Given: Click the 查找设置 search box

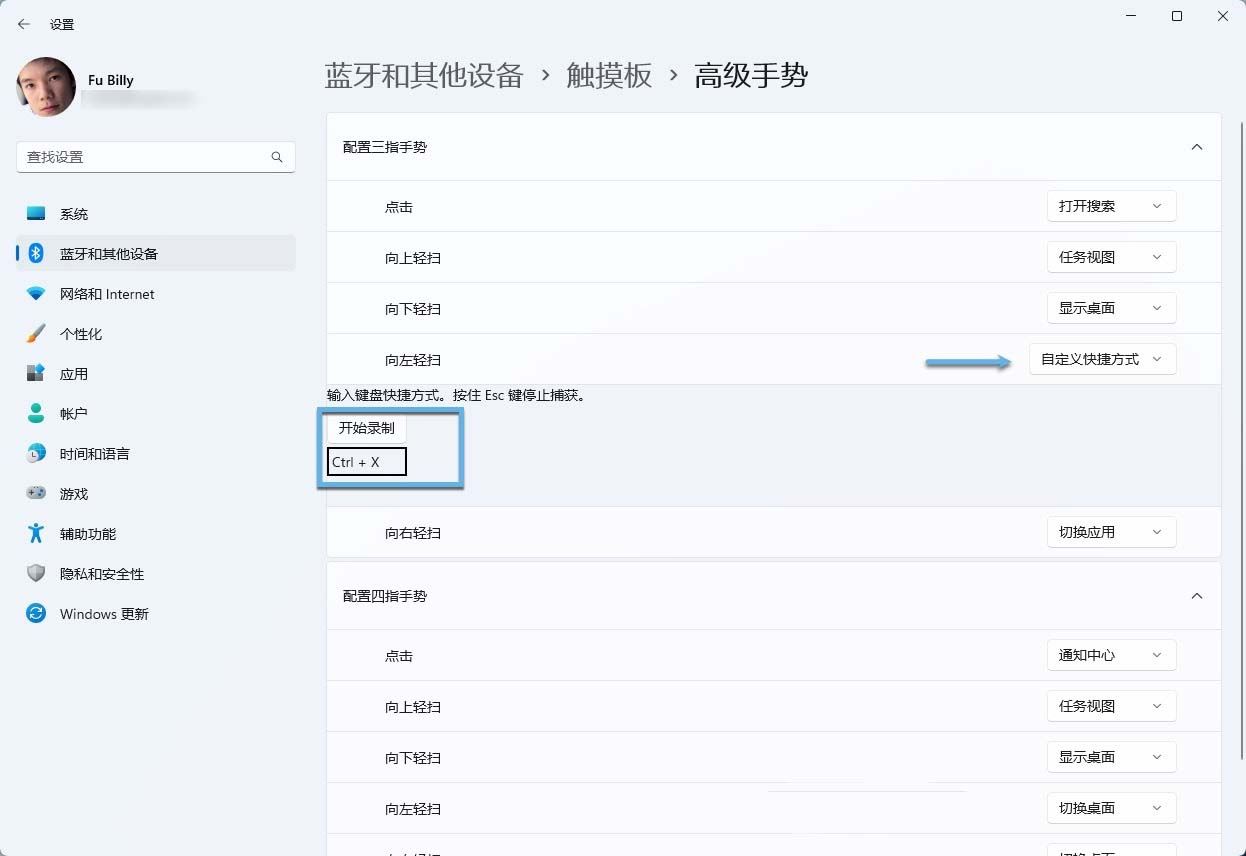Looking at the screenshot, I should coord(155,157).
